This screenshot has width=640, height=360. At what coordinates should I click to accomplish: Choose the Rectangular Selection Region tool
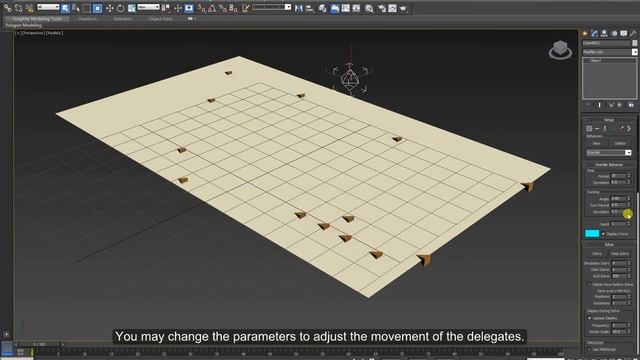click(x=87, y=8)
